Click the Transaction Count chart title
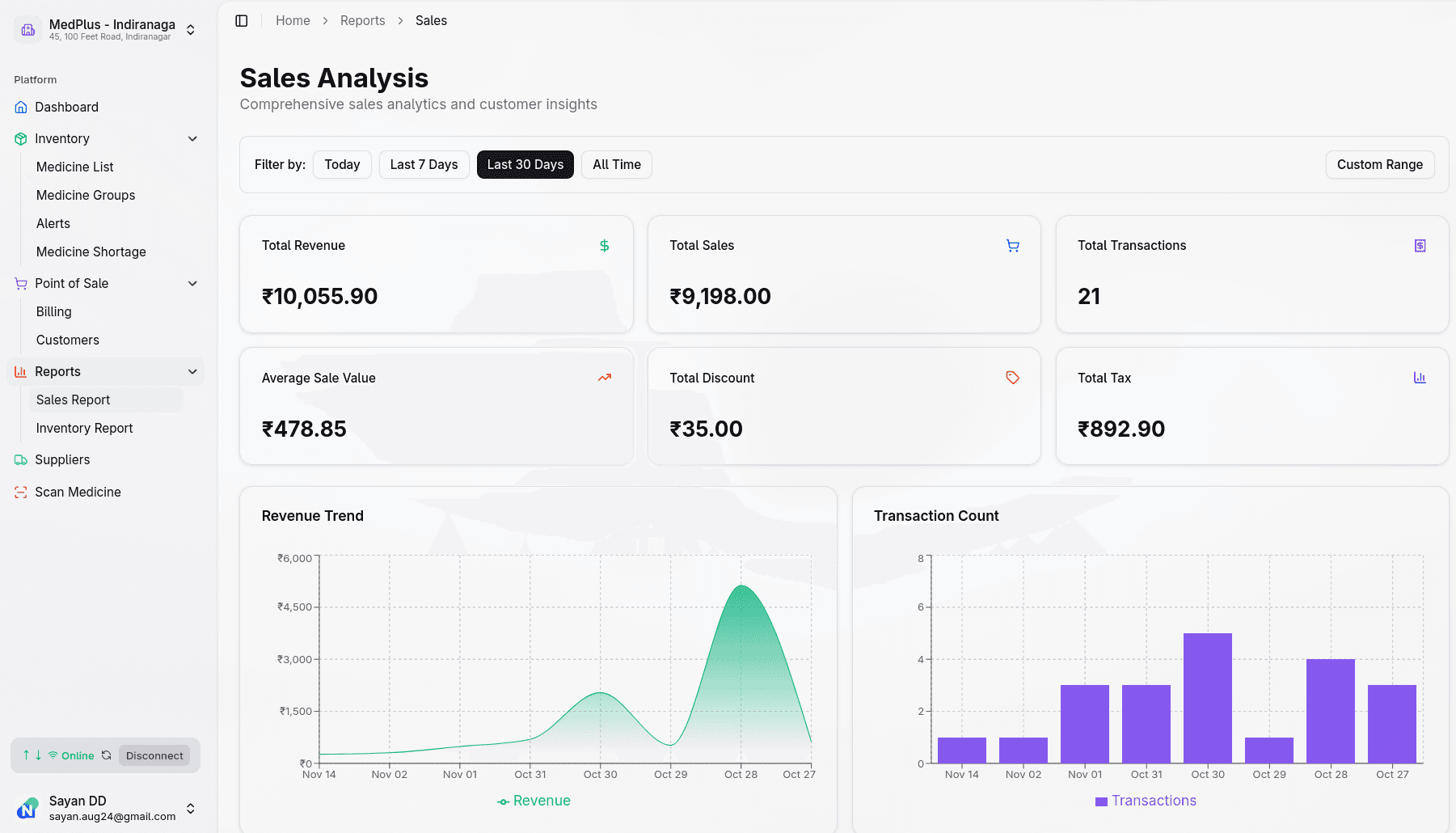The width and height of the screenshot is (1456, 833). [x=936, y=516]
